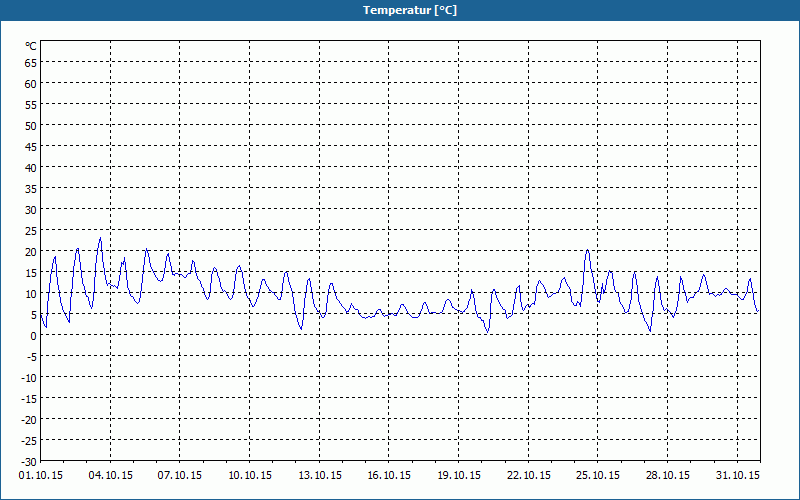Click the temperature peak just before 25.10.15
The height and width of the screenshot is (500, 800).
(x=588, y=250)
